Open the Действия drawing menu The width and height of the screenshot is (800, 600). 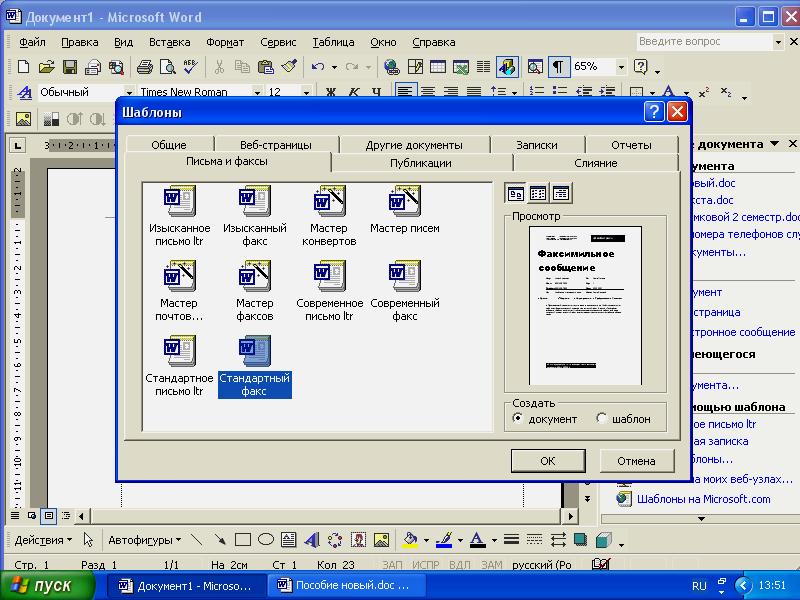point(43,540)
